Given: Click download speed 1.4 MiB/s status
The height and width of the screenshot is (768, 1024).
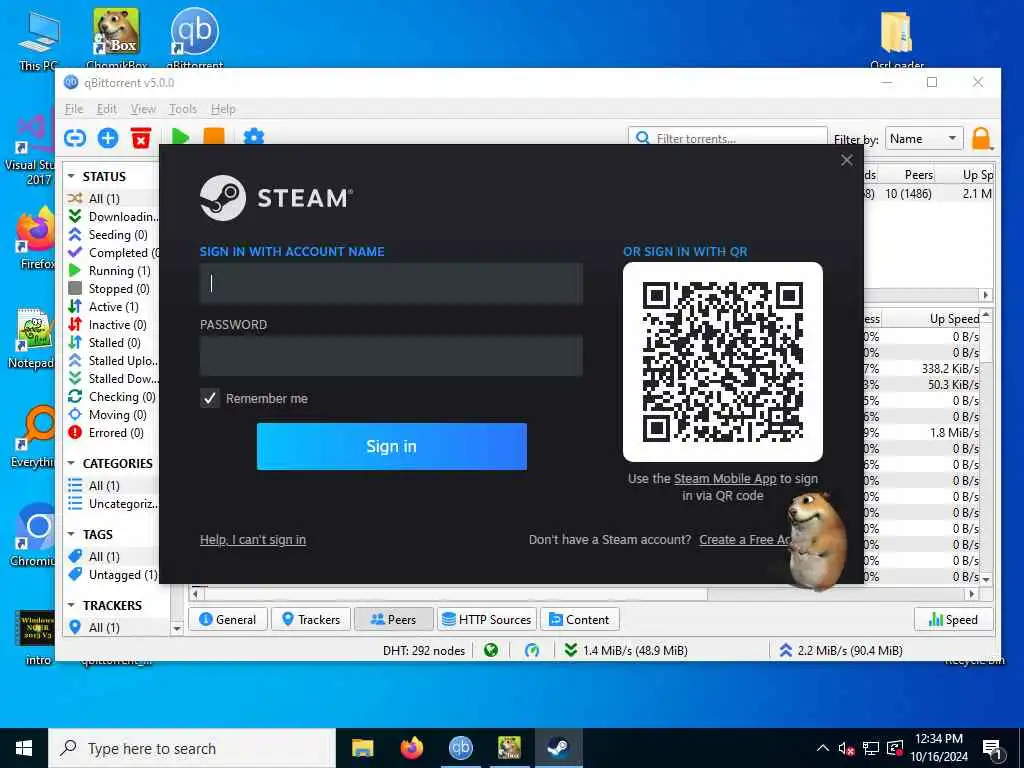Looking at the screenshot, I should 626,650.
